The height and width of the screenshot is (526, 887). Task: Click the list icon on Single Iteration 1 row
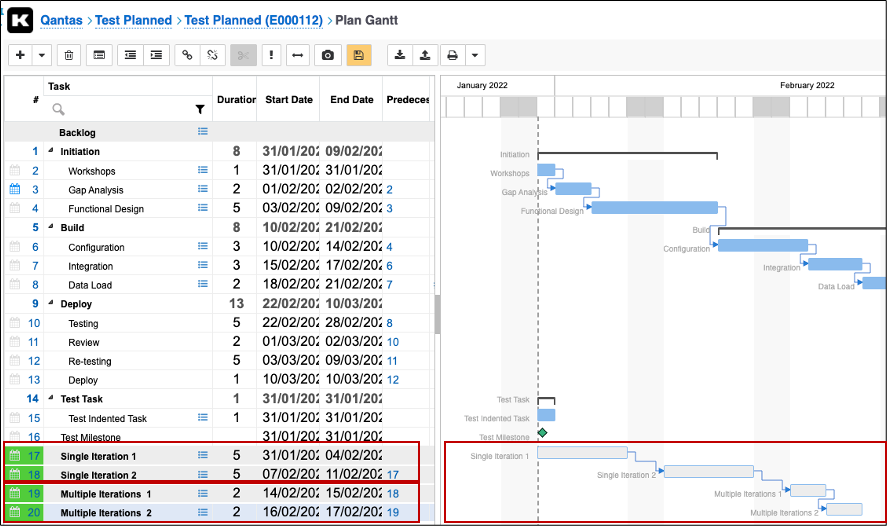203,455
